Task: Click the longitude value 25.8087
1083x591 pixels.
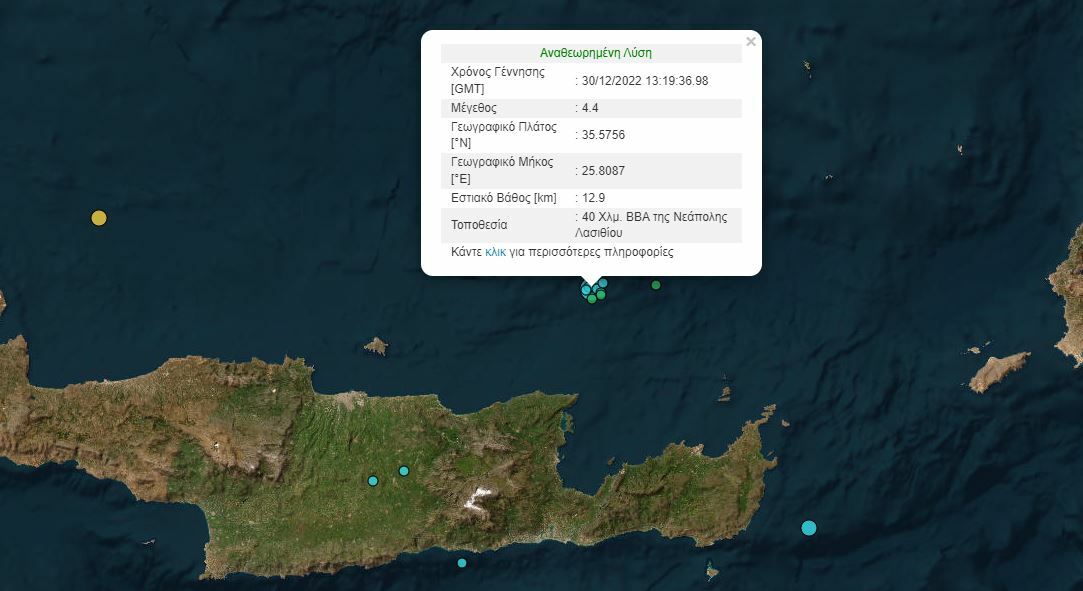Action: click(x=603, y=171)
